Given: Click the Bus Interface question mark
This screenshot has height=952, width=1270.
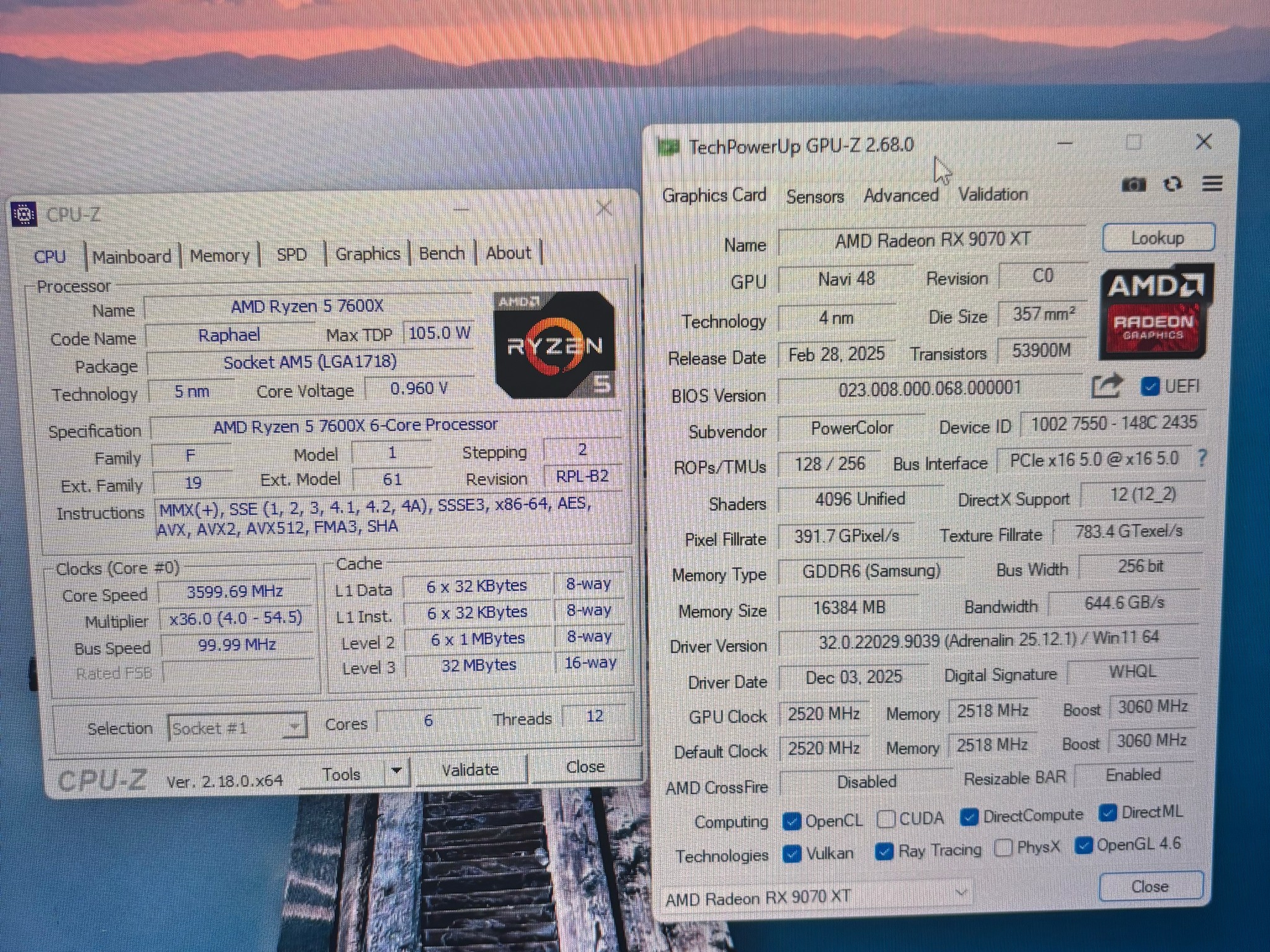Looking at the screenshot, I should (x=1202, y=458).
